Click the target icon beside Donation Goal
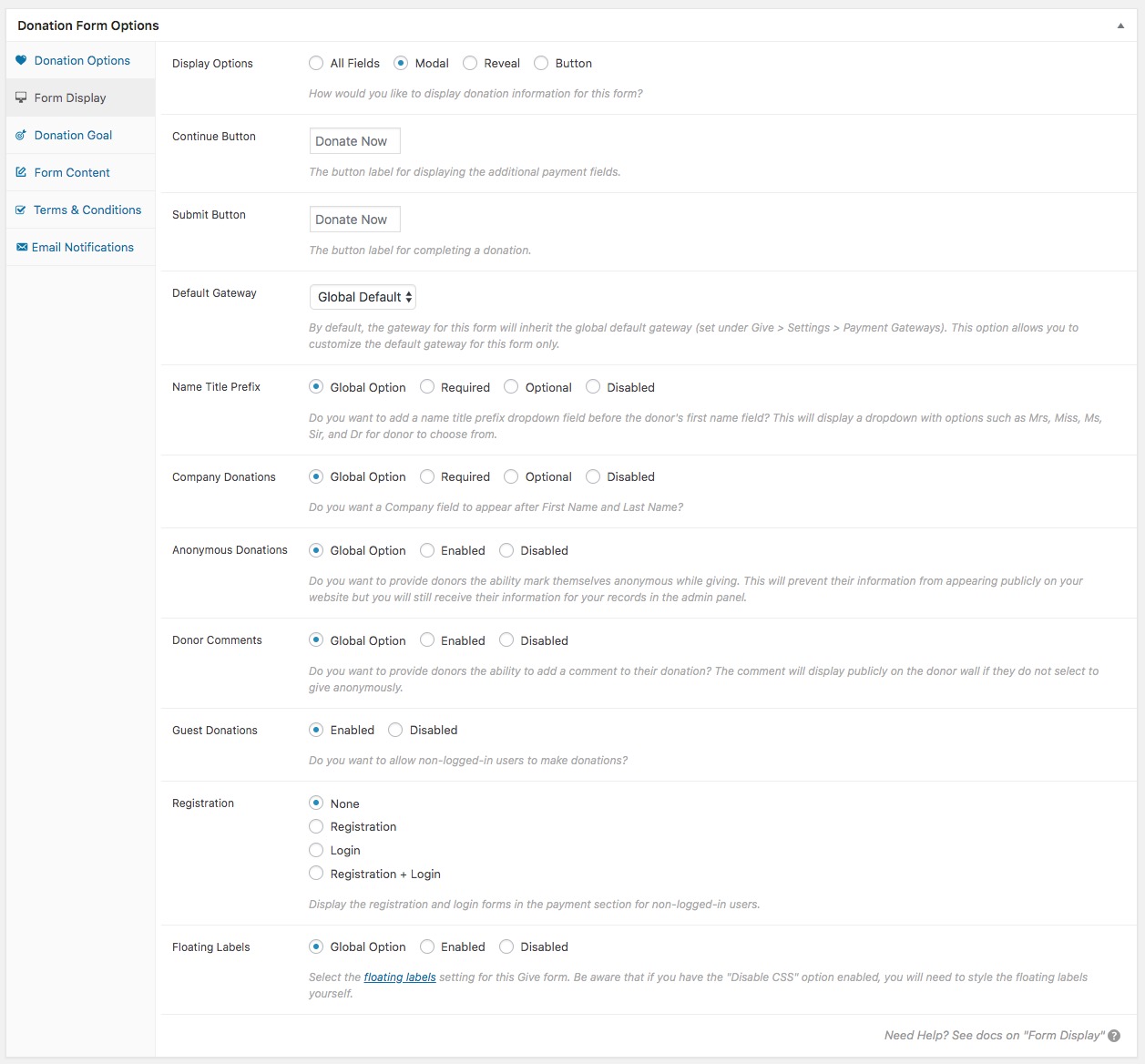This screenshot has width=1145, height=1064. pyautogui.click(x=21, y=135)
